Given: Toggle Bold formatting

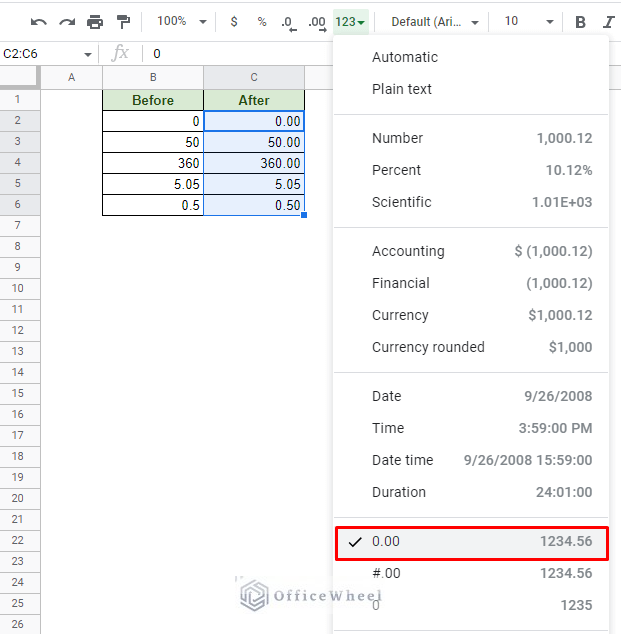Looking at the screenshot, I should (581, 21).
